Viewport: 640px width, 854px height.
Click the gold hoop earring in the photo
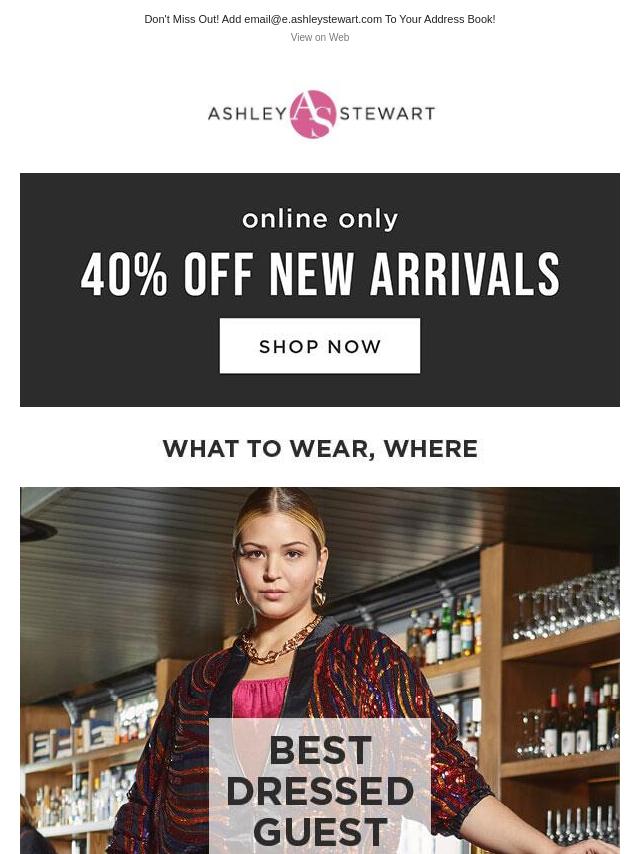point(320,592)
